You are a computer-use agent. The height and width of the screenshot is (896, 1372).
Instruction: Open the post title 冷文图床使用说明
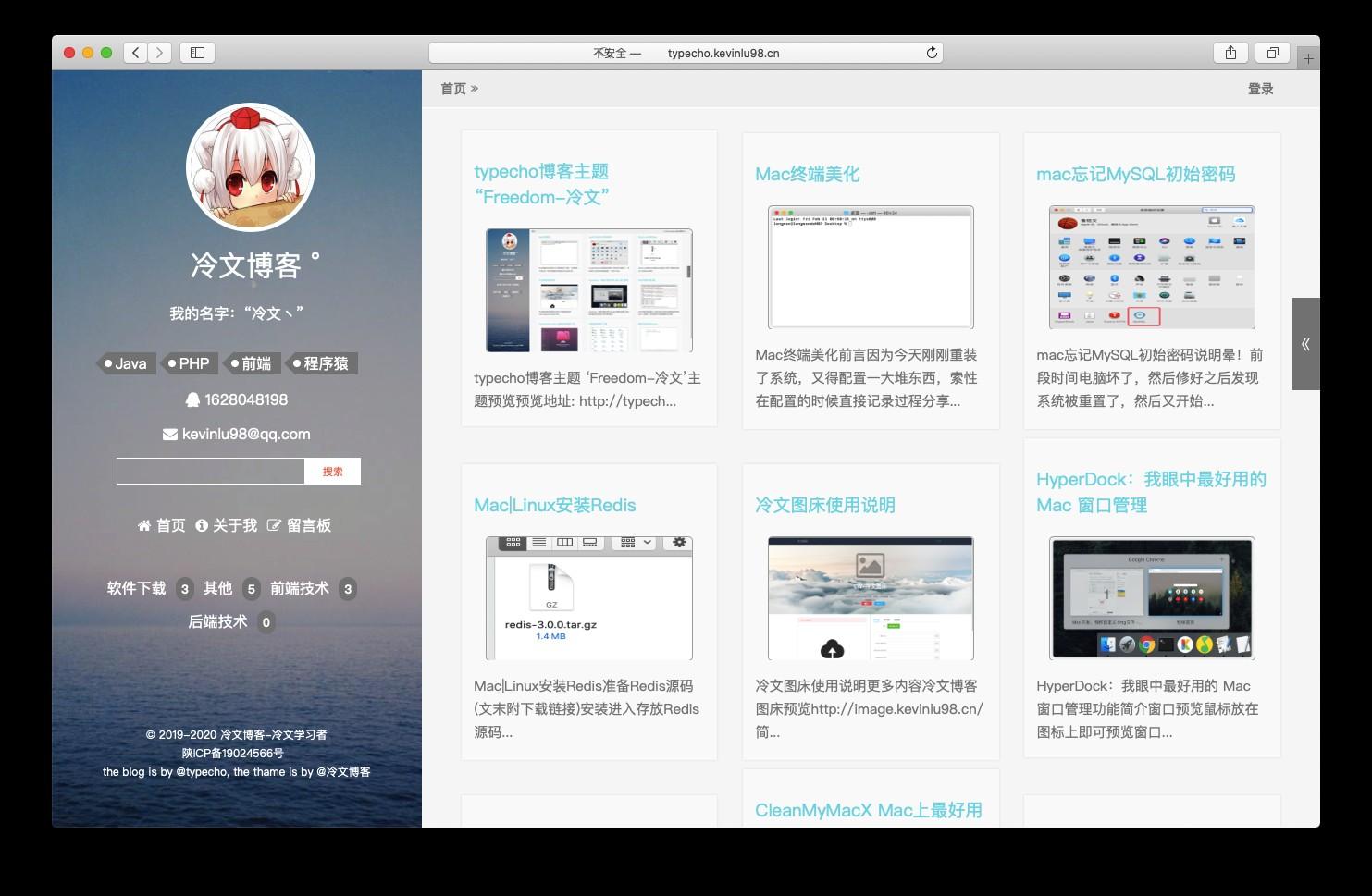(x=825, y=505)
